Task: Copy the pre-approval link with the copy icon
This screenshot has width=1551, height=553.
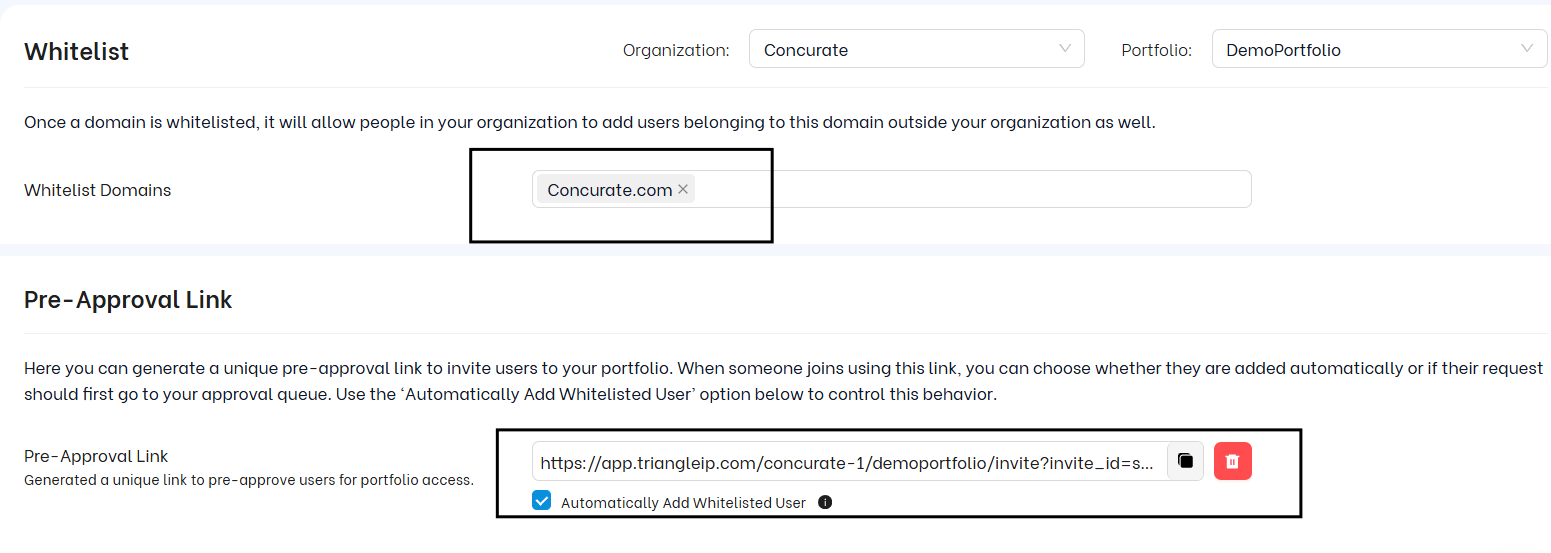Action: [x=1185, y=461]
